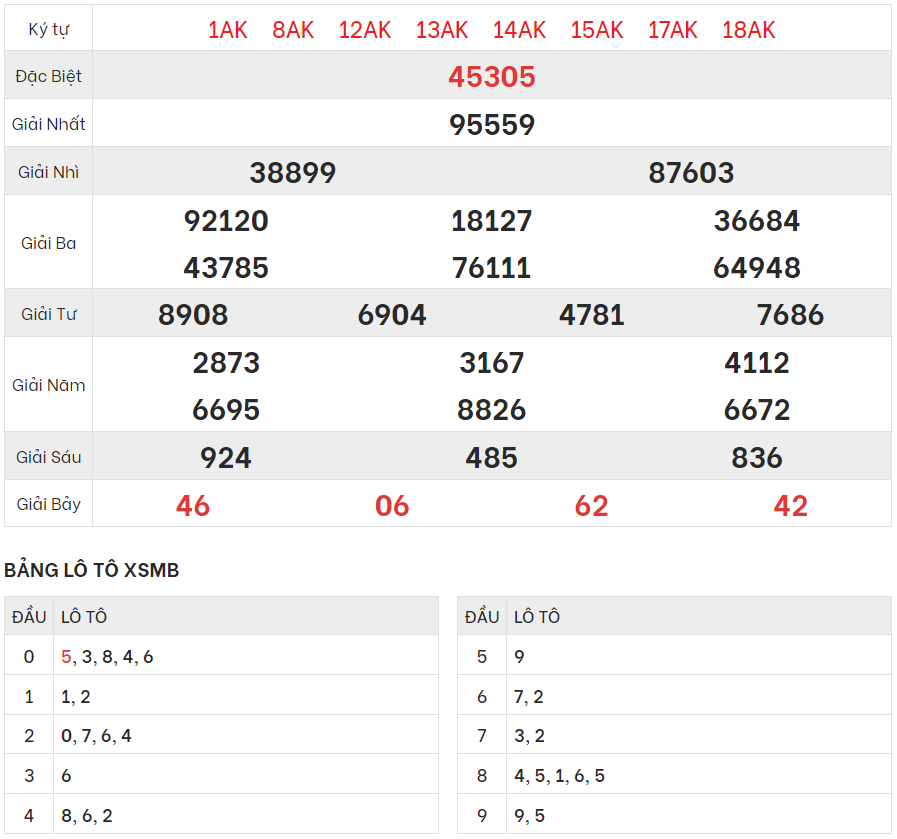The image size is (897, 839).
Task: Select the 18AK symbol code
Action: (x=748, y=30)
